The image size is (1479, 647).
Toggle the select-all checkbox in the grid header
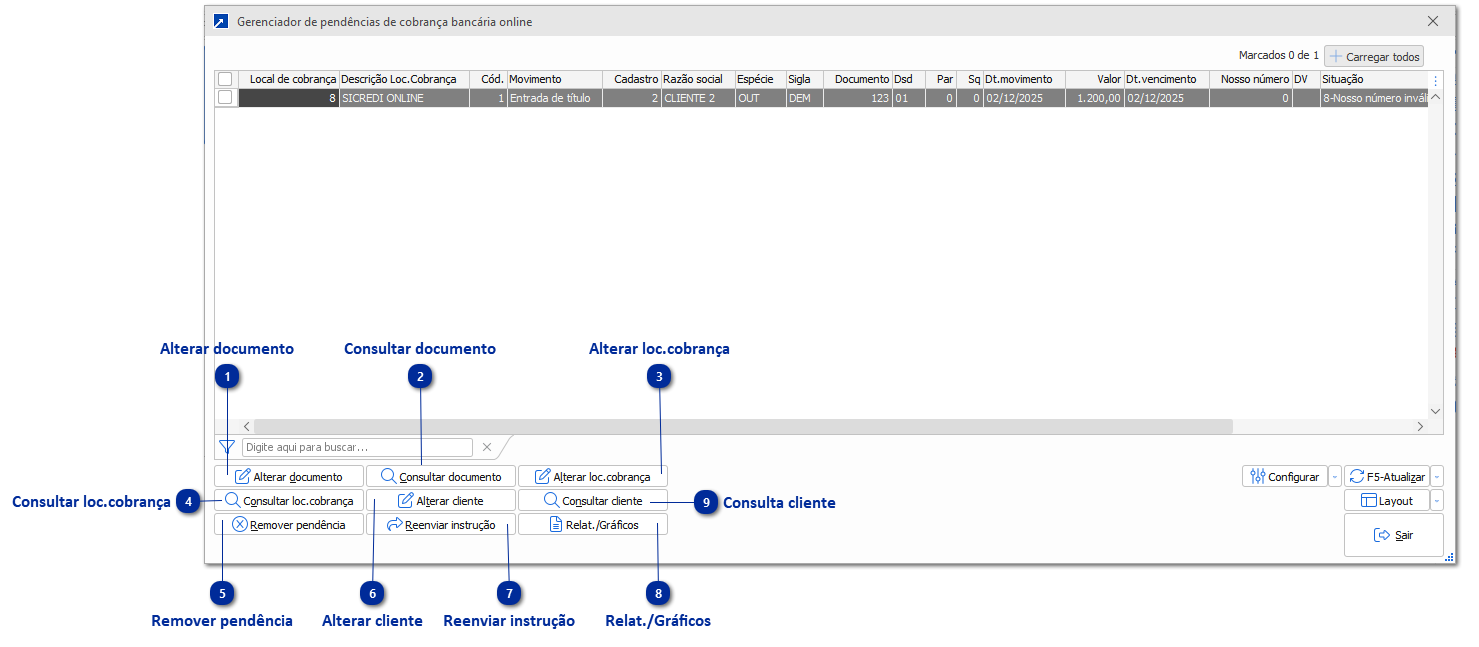(226, 79)
